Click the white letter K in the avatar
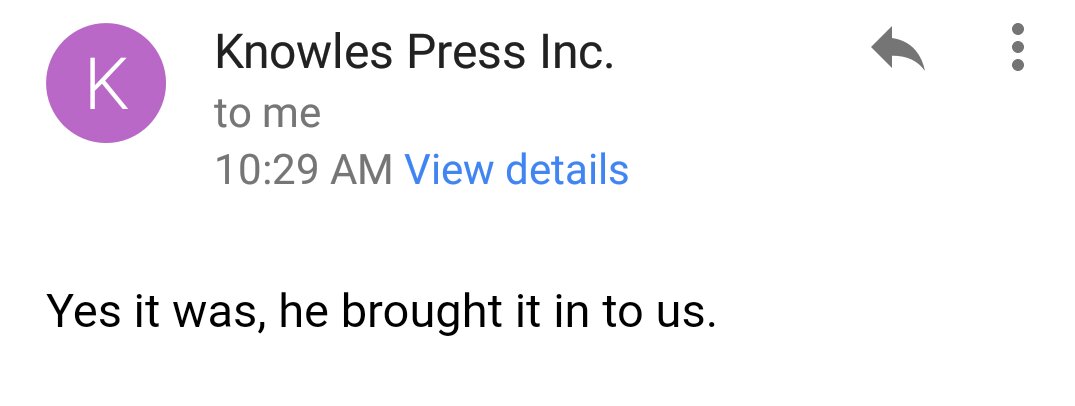This screenshot has width=1075, height=406. click(x=108, y=83)
